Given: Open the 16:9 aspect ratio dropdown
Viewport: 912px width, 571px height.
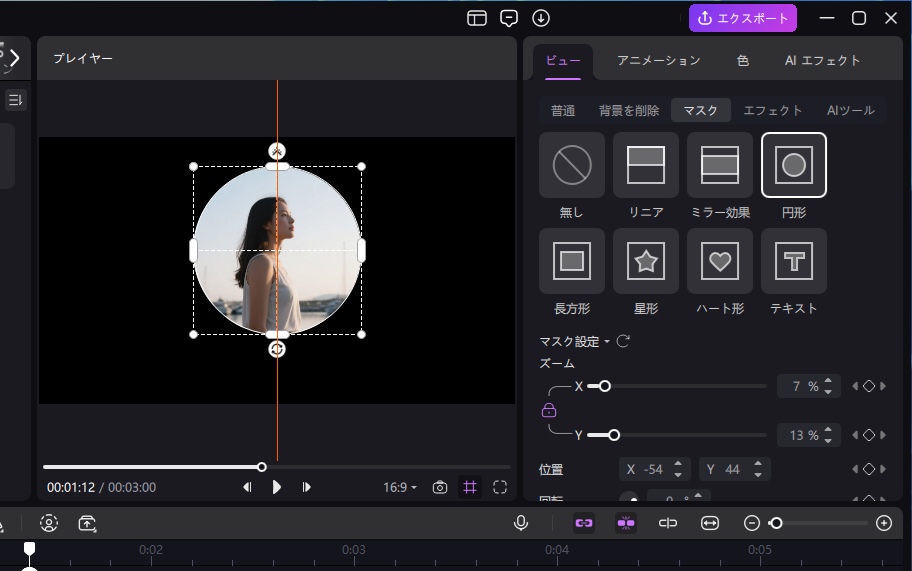Looking at the screenshot, I should click(x=400, y=487).
